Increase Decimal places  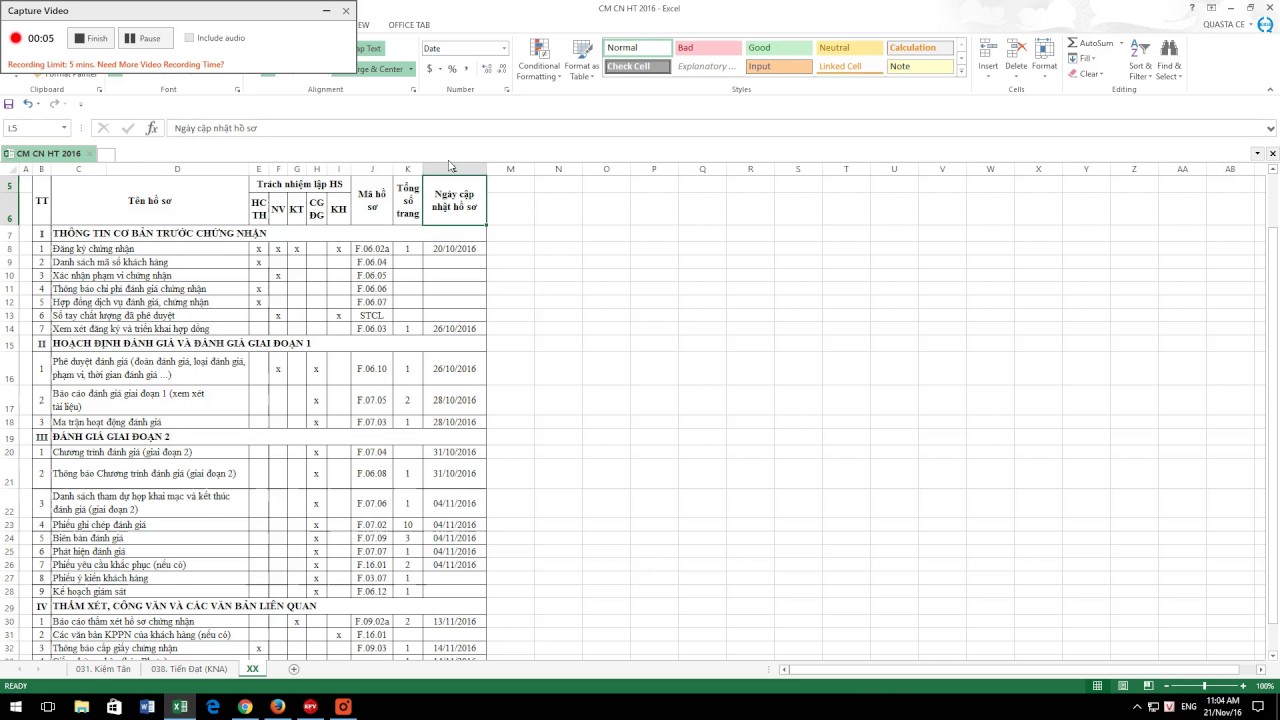click(x=487, y=69)
